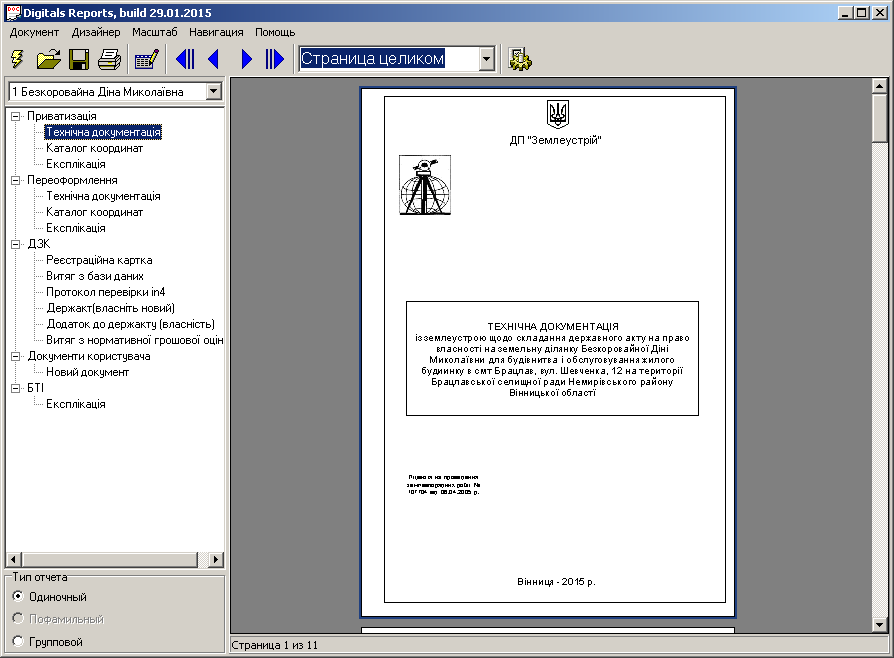Screen dimensions: 894x658
Task: Select Каталог координат under Переоформлення
Action: (x=95, y=212)
